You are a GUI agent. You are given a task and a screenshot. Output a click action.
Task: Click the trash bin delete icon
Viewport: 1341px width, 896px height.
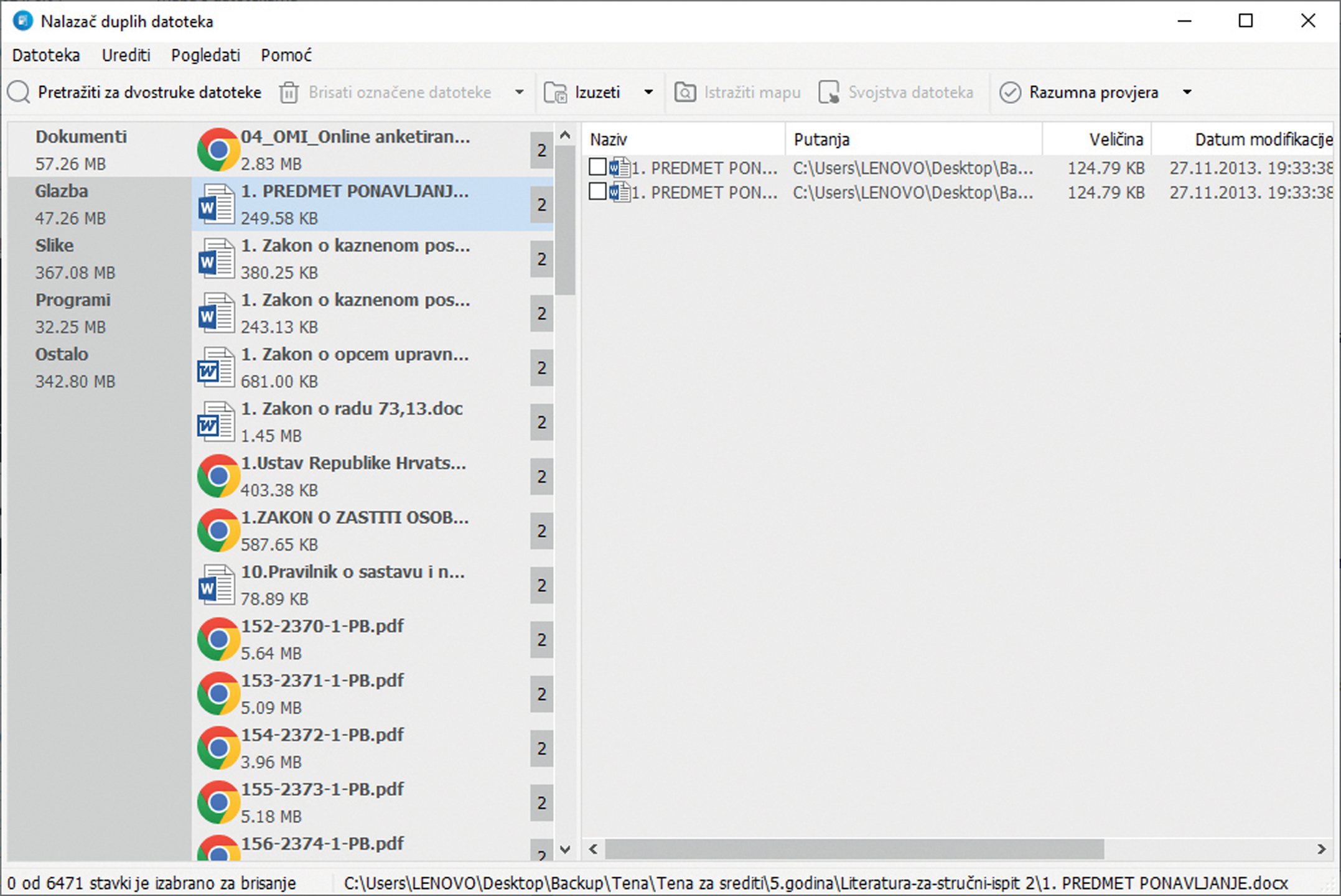click(x=288, y=93)
